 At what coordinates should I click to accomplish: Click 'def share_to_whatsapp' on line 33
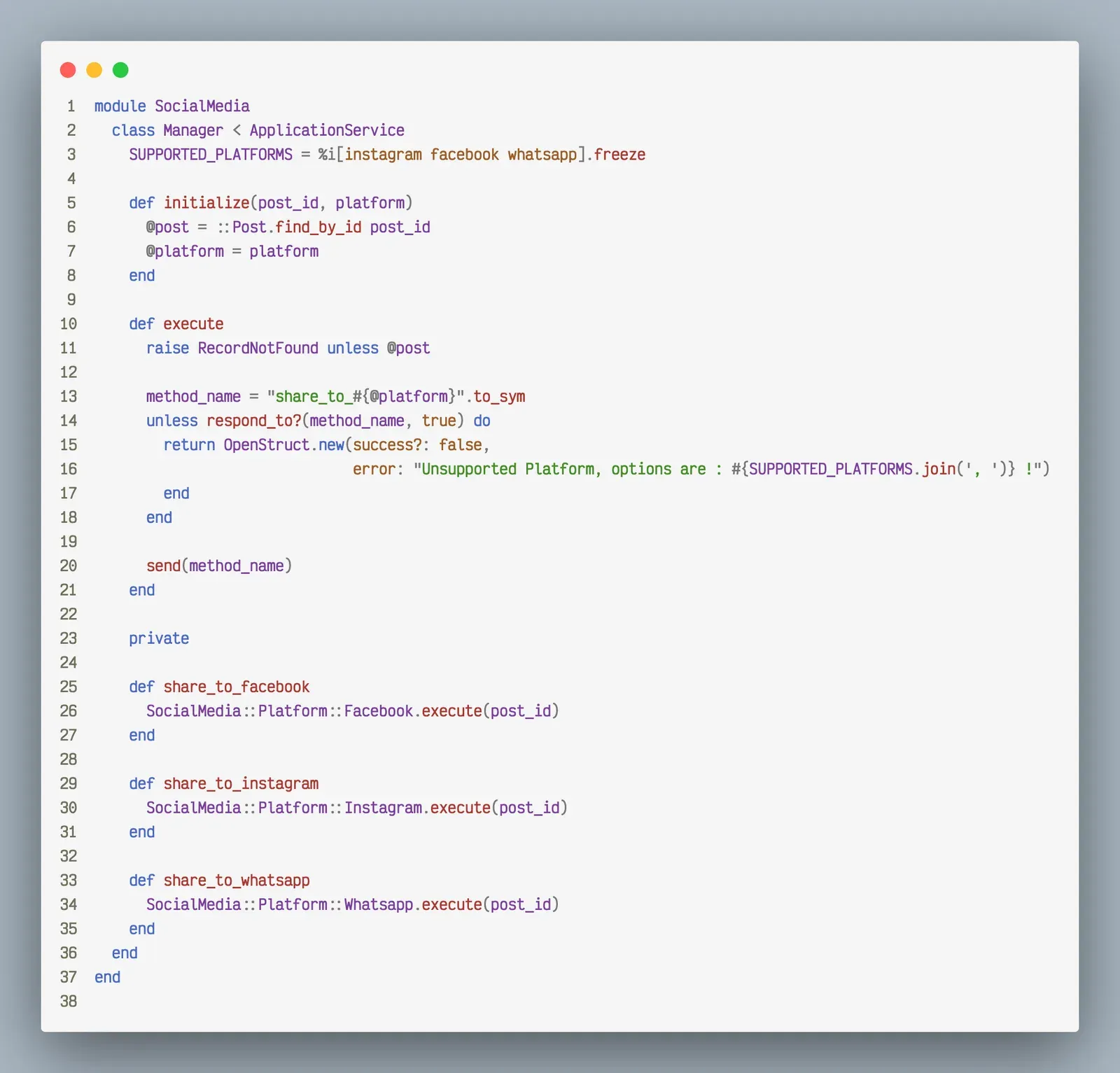219,881
